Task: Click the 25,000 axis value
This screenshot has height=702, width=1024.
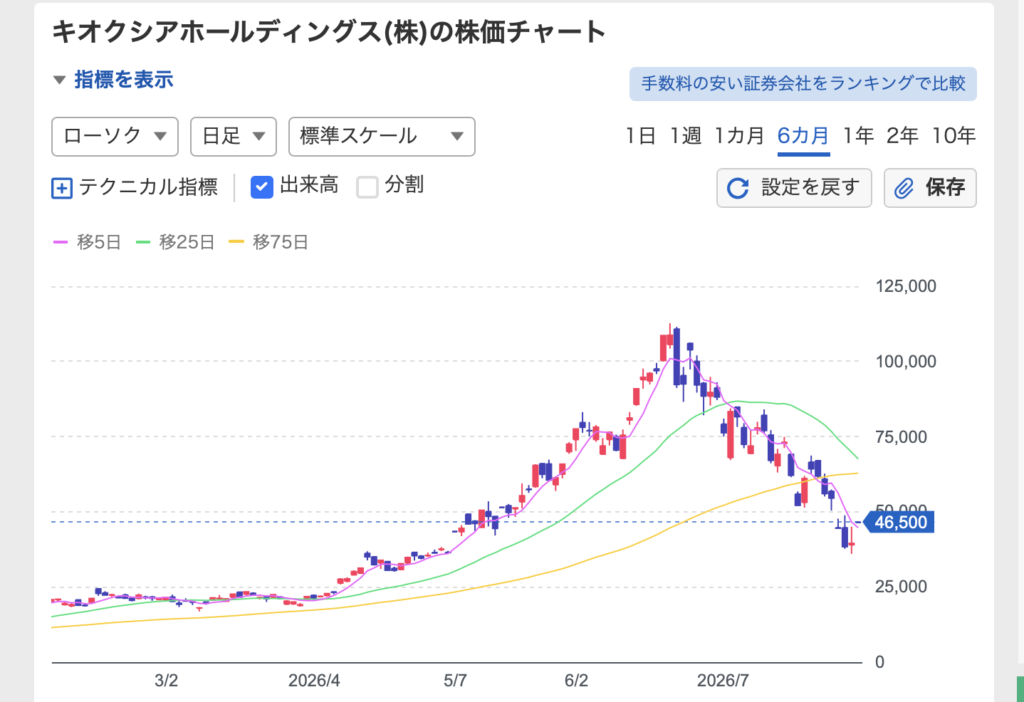Action: pyautogui.click(x=901, y=587)
